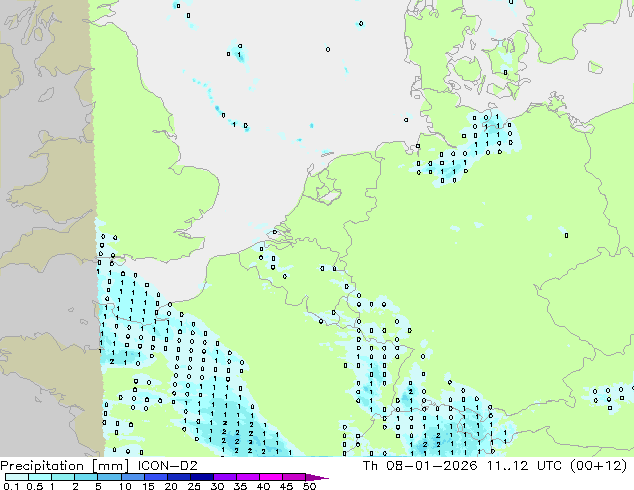Select the 0.1–0.5 mm legend color swatch
The height and width of the screenshot is (490, 634).
tap(17, 477)
